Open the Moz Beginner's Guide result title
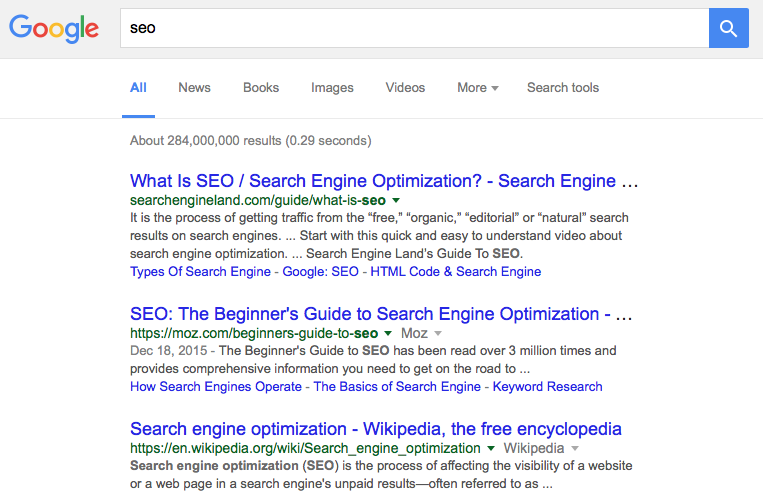This screenshot has height=499, width=763. tap(381, 314)
